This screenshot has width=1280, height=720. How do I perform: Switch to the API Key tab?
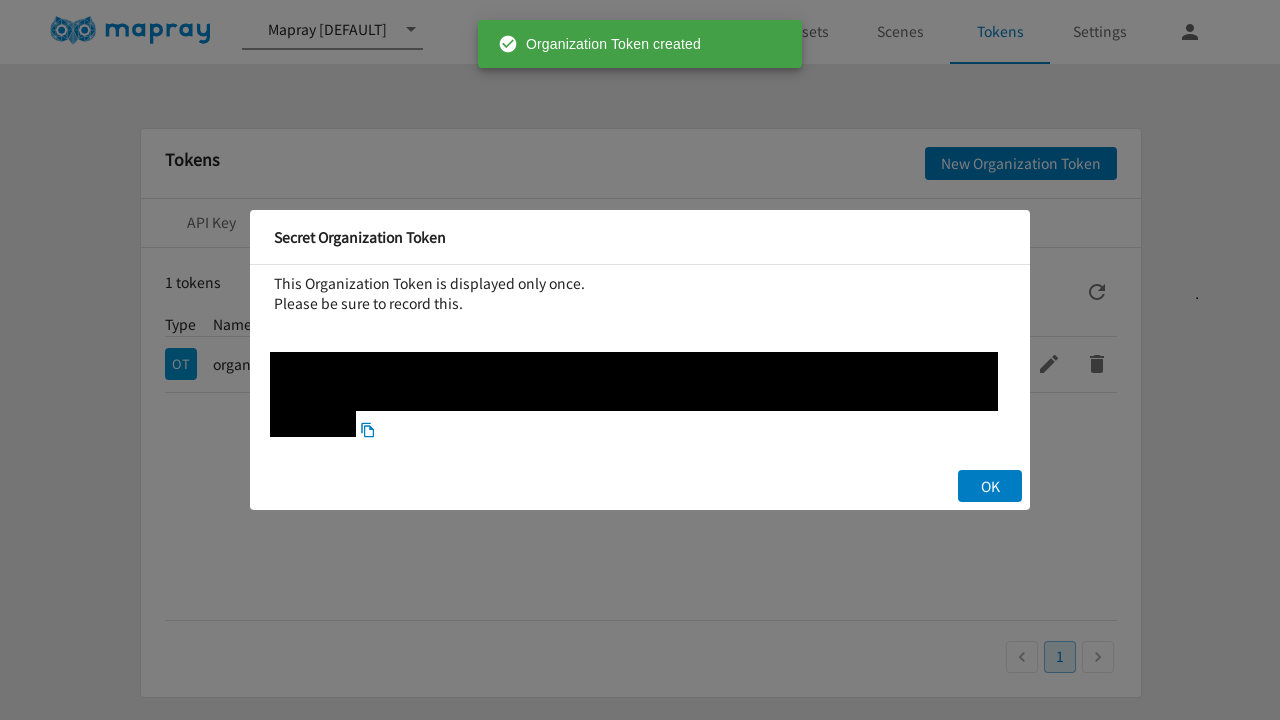211,223
